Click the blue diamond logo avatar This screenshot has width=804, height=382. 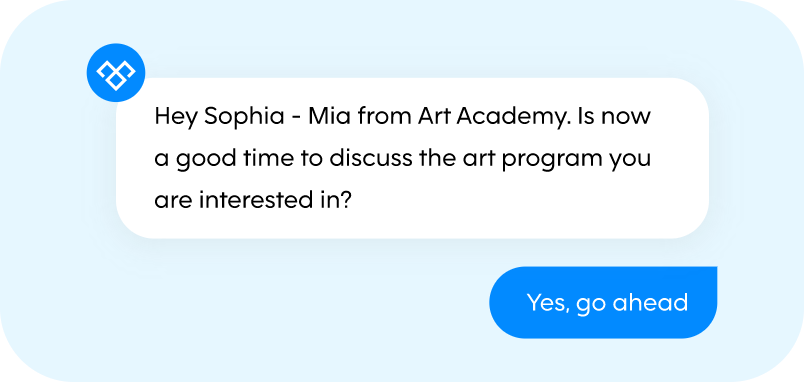coord(116,72)
